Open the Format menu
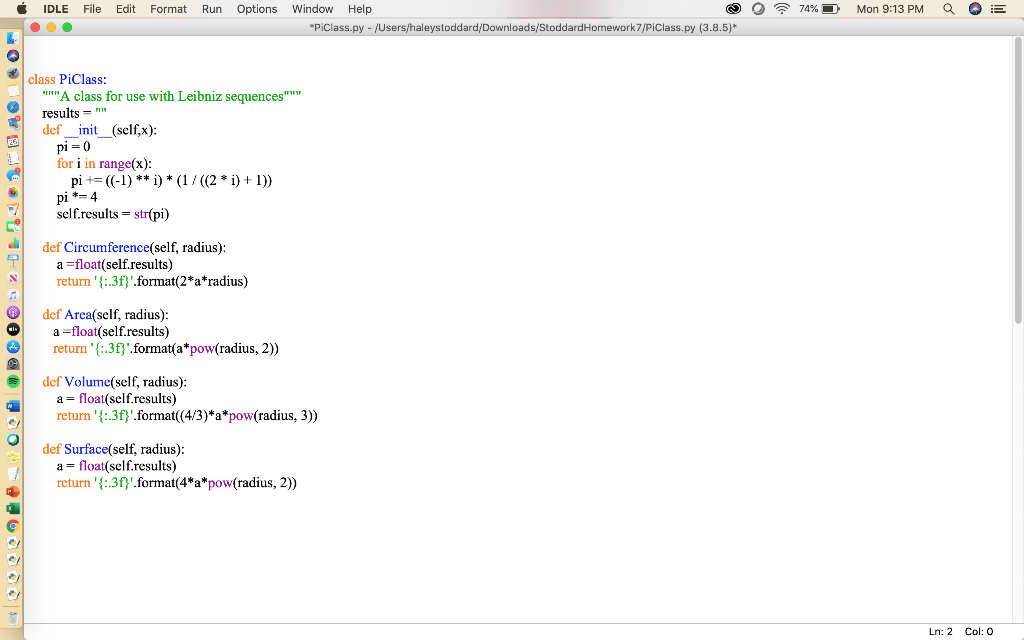This screenshot has height=640, width=1024. click(167, 9)
